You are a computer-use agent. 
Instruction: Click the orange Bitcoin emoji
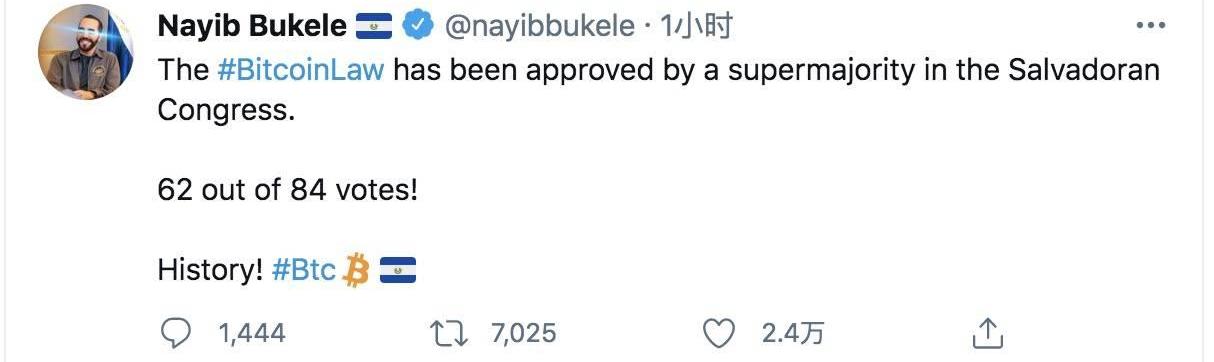(x=356, y=269)
